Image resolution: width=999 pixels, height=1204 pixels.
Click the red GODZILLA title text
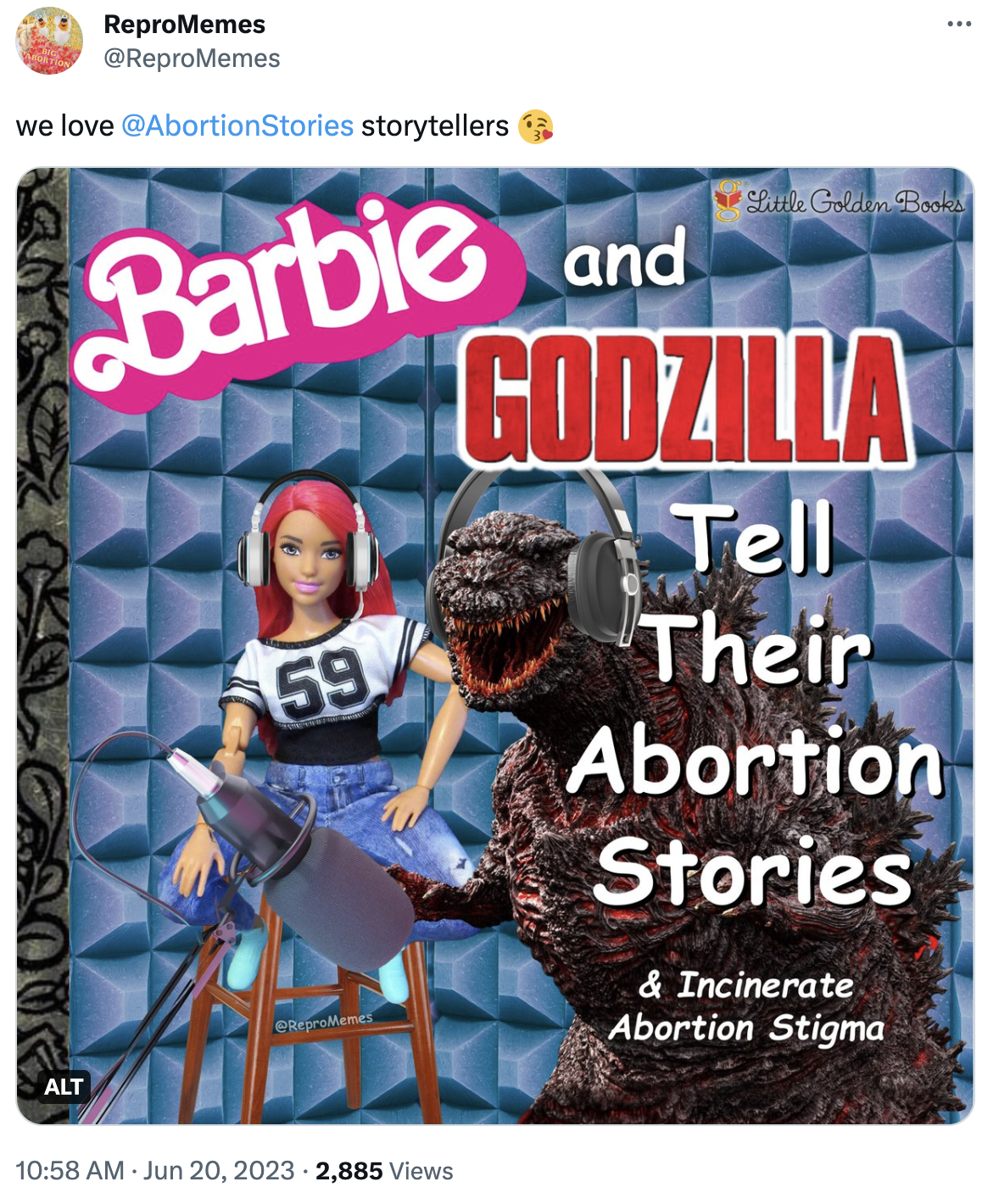(685, 399)
